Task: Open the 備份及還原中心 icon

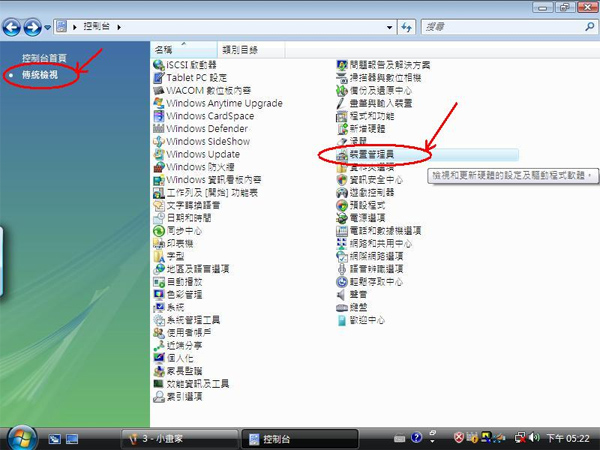Action: pos(342,91)
